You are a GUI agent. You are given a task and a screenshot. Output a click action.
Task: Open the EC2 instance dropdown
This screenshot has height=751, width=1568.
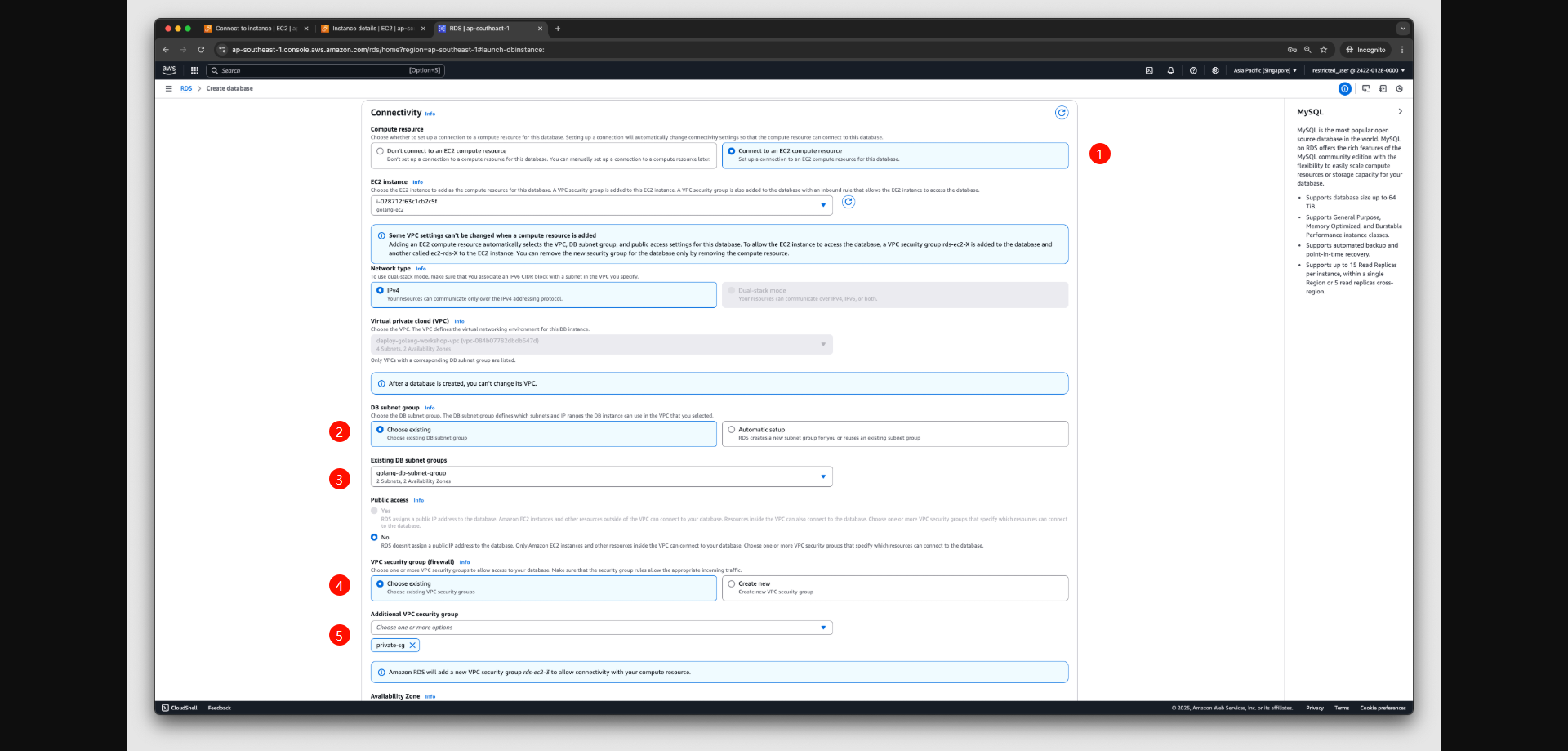(x=602, y=205)
